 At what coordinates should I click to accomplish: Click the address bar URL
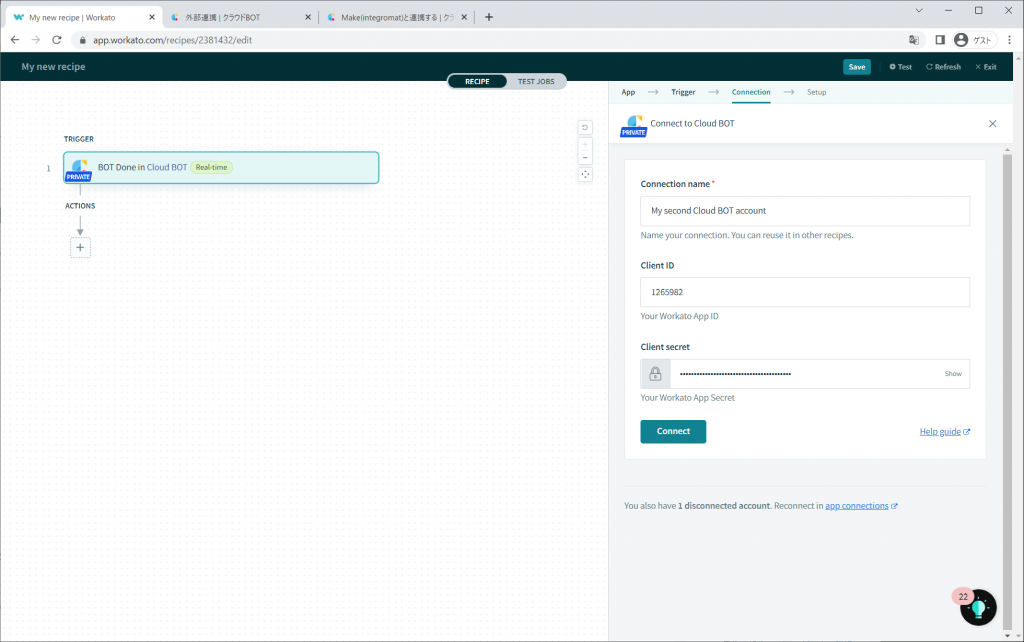tap(172, 40)
